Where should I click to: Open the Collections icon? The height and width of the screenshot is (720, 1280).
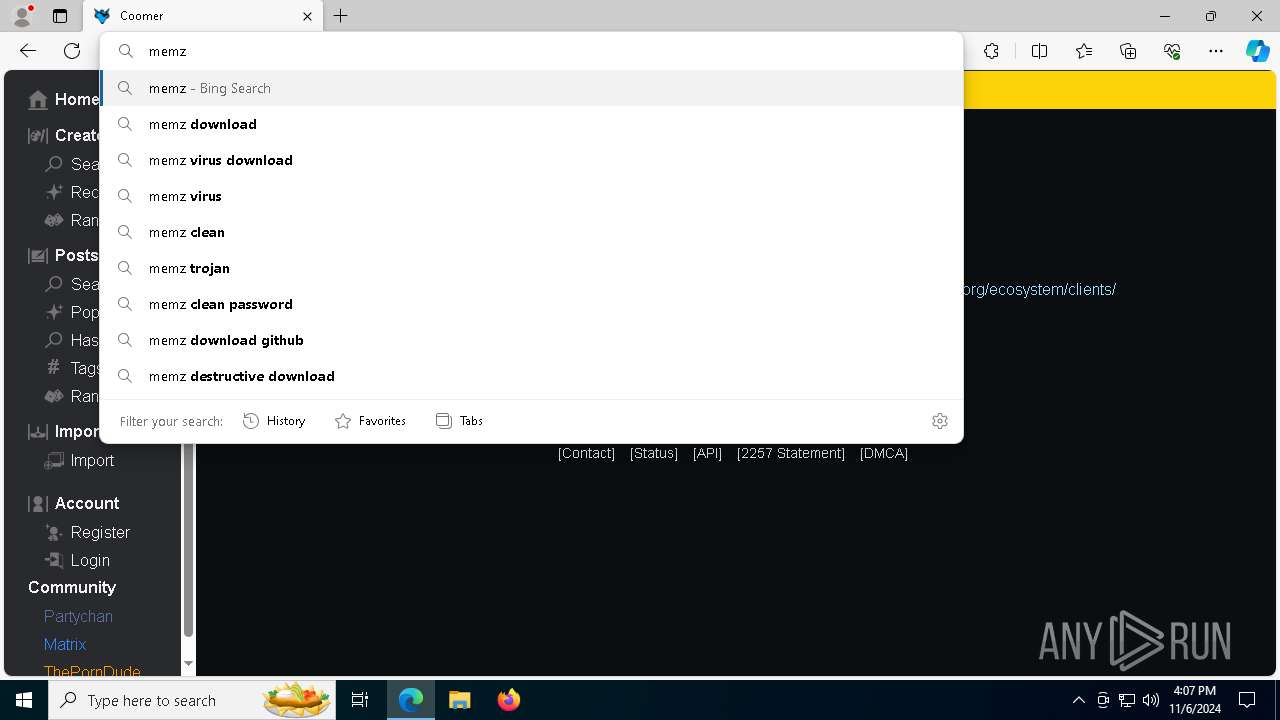click(x=1128, y=51)
